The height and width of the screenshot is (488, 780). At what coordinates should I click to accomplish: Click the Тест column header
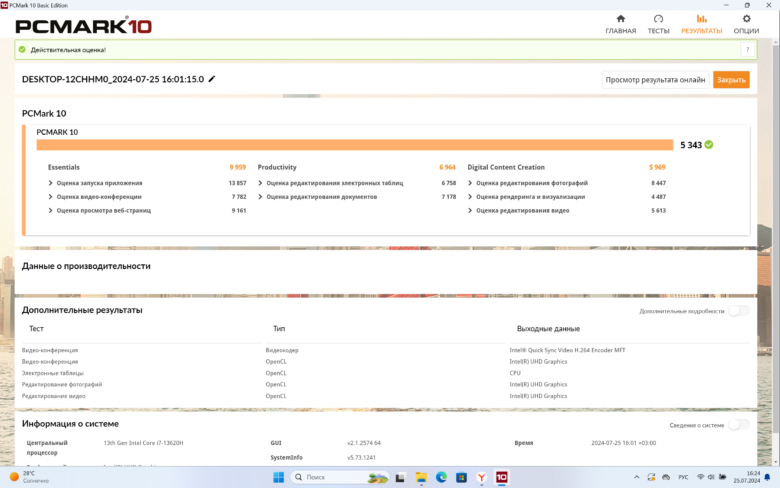(x=36, y=329)
